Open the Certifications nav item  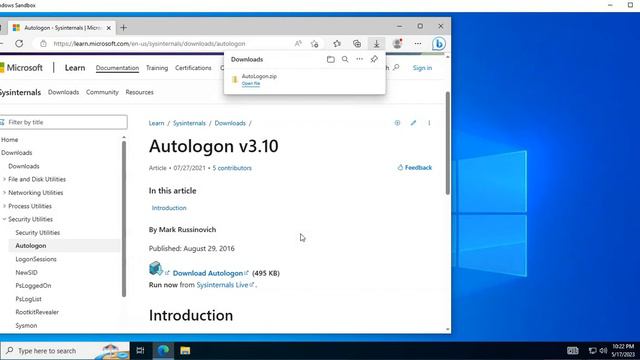193,68
